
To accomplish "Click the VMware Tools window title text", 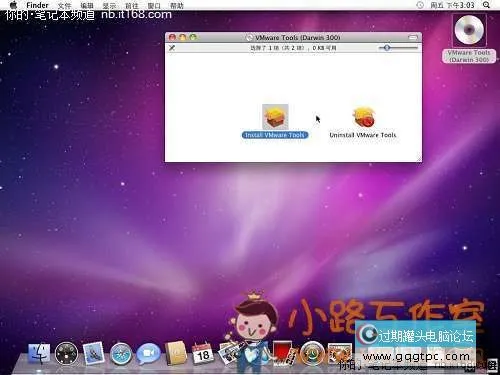I will [298, 38].
